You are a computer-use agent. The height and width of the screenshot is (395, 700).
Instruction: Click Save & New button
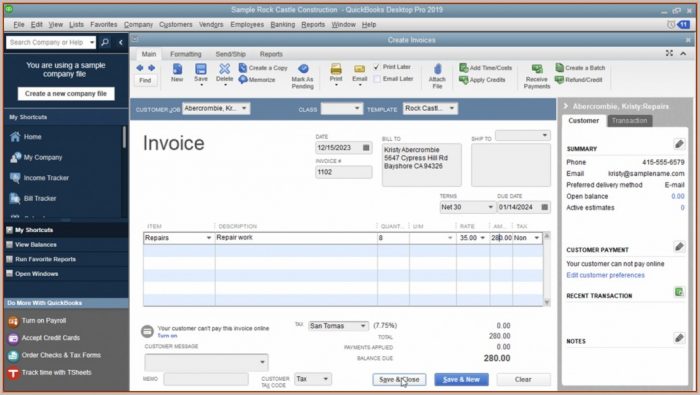pos(461,379)
